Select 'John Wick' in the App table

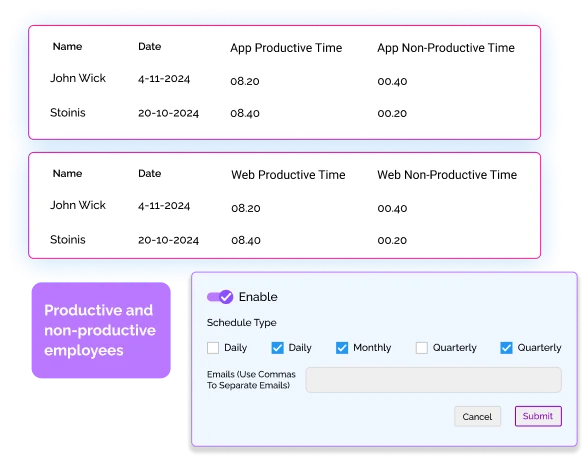pyautogui.click(x=78, y=78)
